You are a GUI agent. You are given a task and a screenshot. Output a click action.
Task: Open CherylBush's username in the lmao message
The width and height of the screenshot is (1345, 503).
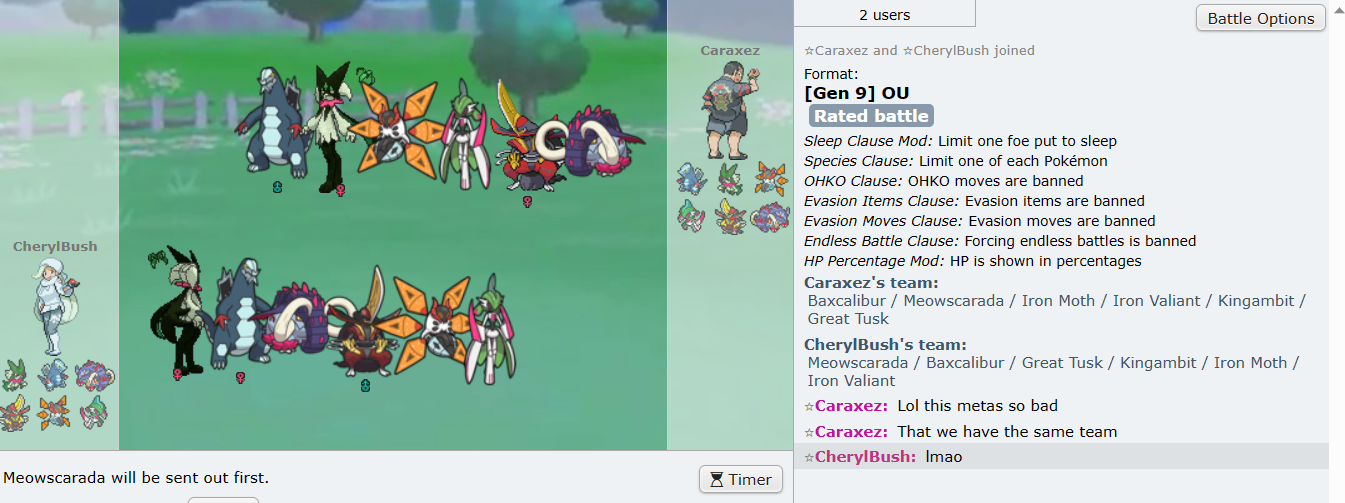[865, 457]
